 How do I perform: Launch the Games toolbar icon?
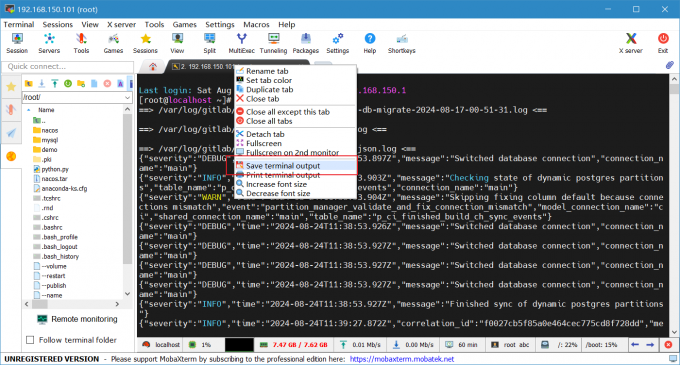coord(113,43)
